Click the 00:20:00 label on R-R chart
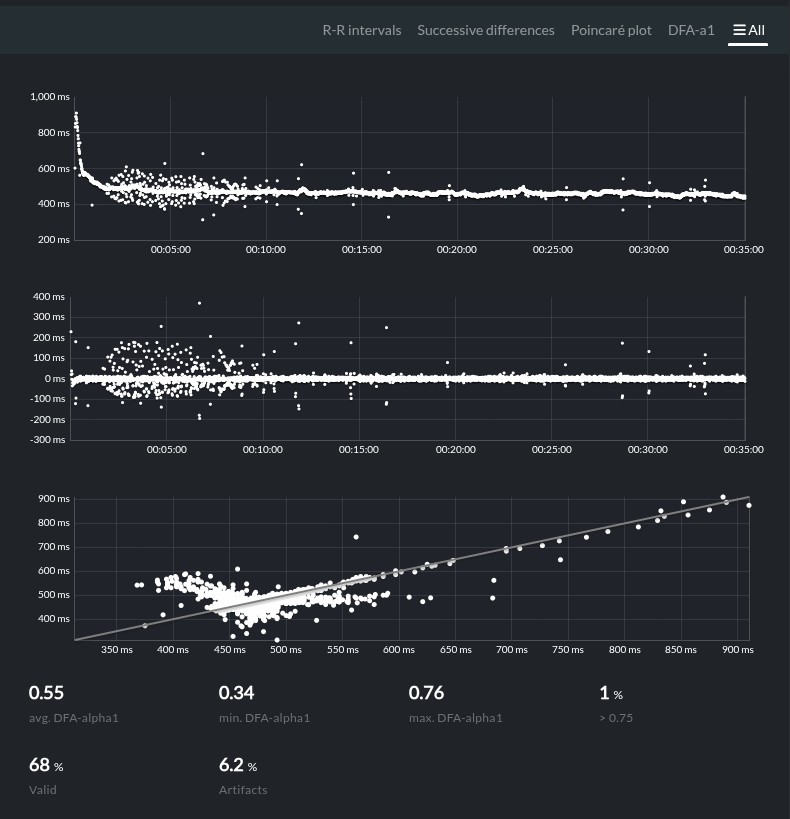 [457, 250]
